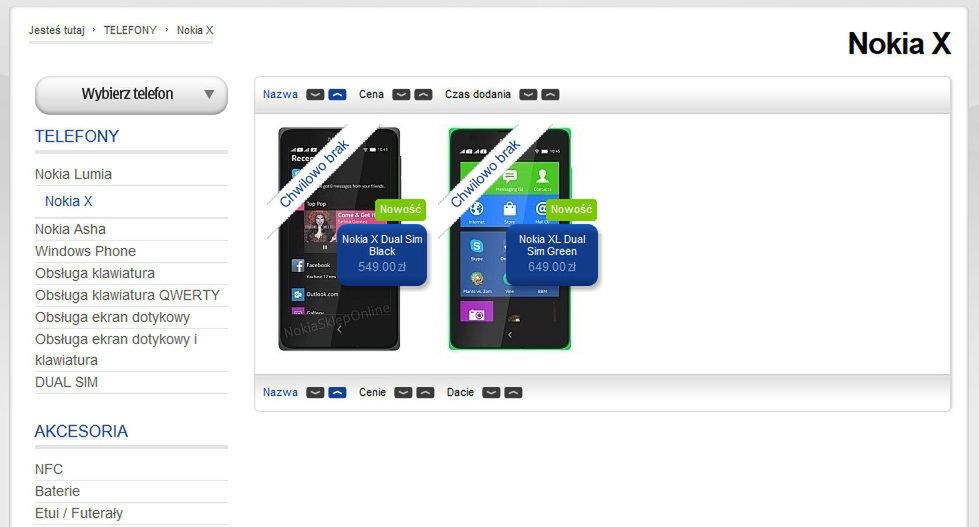Open Obsługa klawiatura category
This screenshot has height=527, width=979.
pyautogui.click(x=95, y=273)
